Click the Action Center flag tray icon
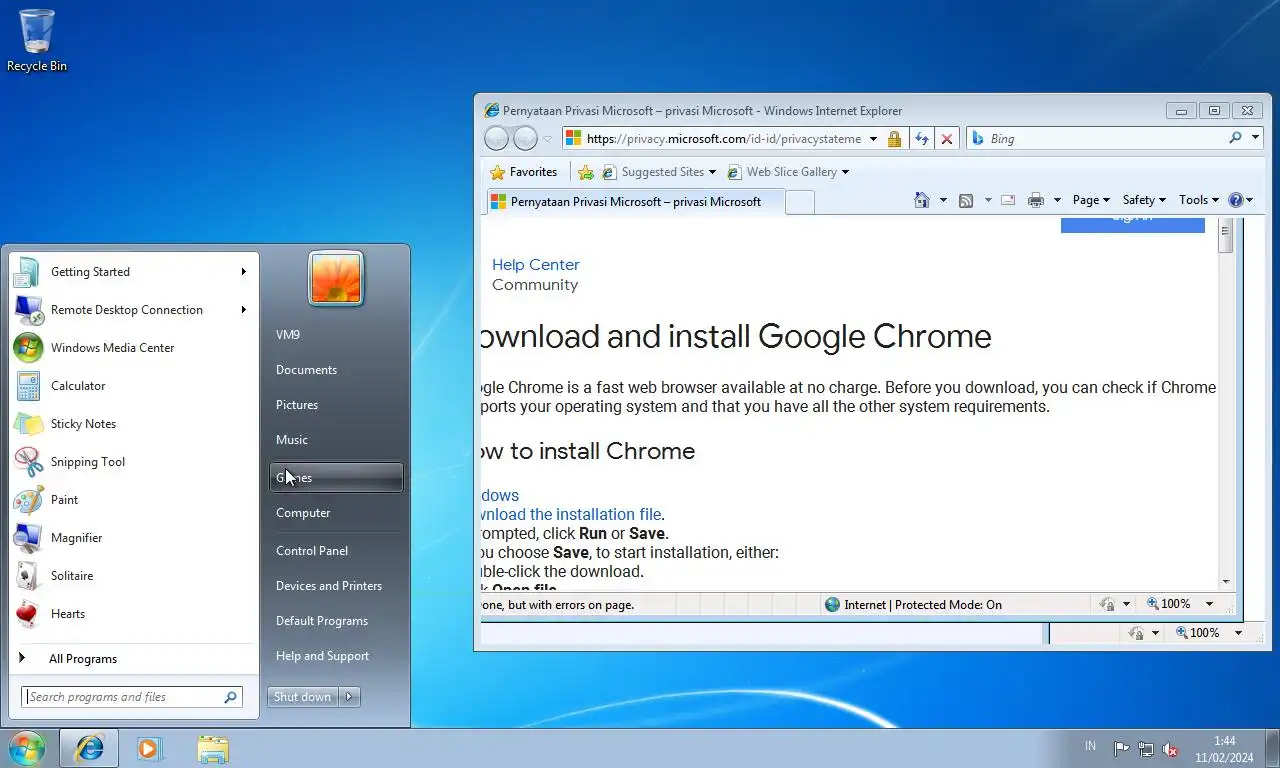Screen dimensions: 1280x768 [1121, 749]
